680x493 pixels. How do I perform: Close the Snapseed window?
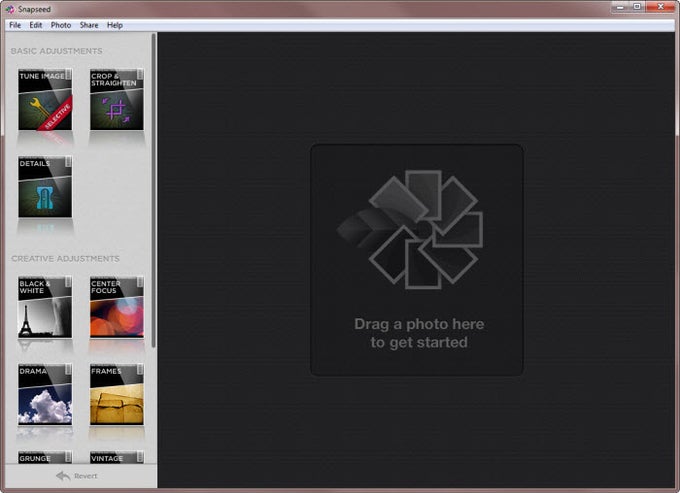tap(660, 7)
